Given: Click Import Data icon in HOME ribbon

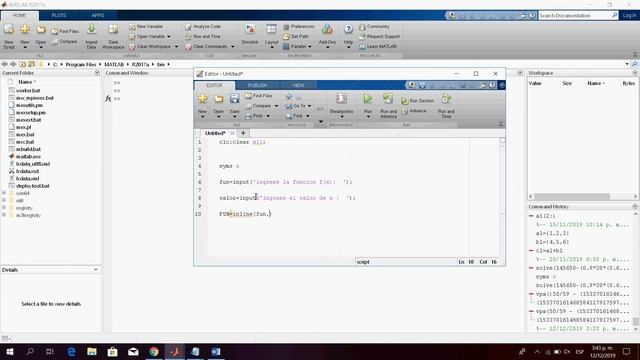Looking at the screenshot, I should 91,29.
